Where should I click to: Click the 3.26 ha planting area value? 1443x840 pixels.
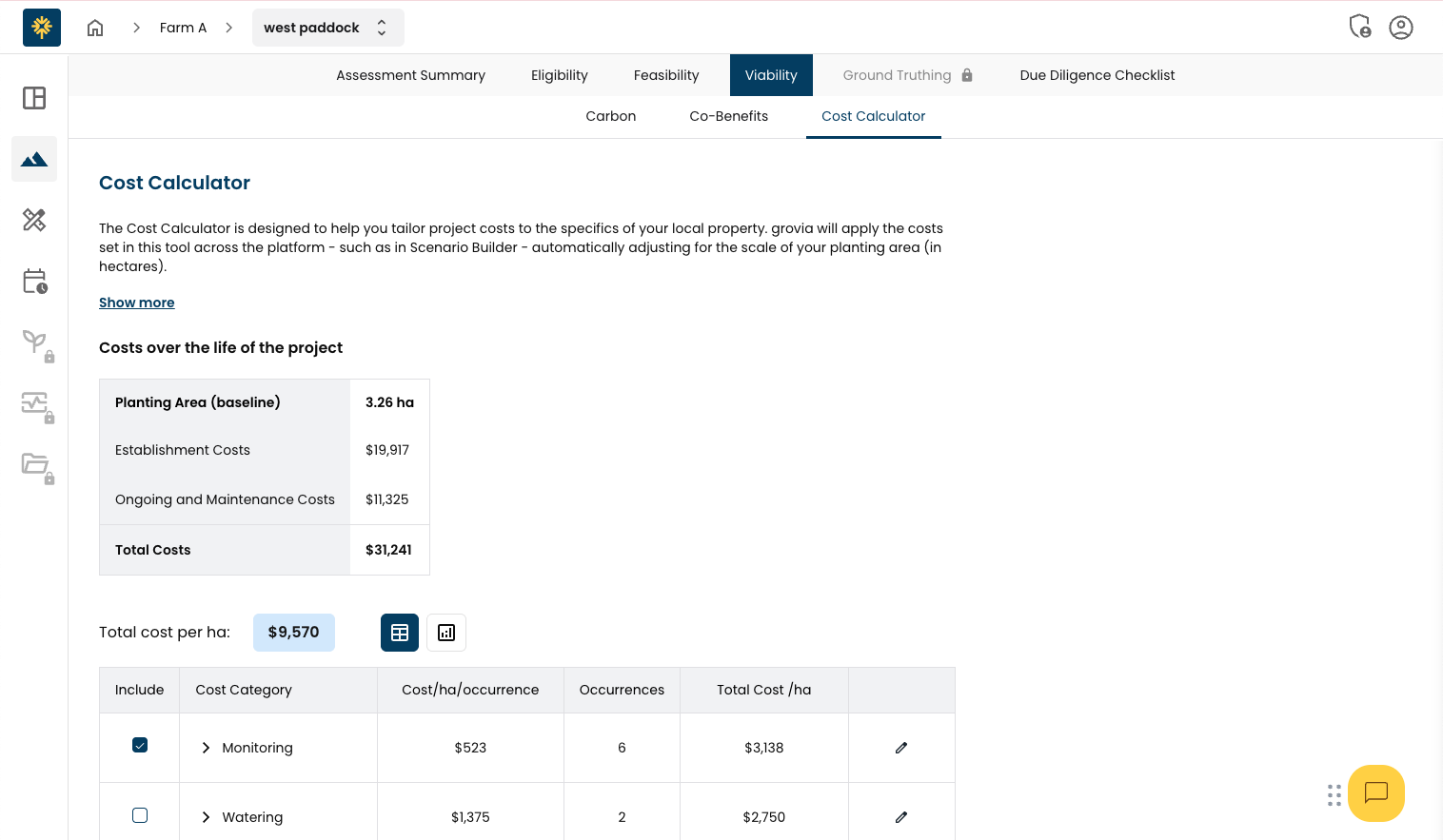(x=390, y=402)
